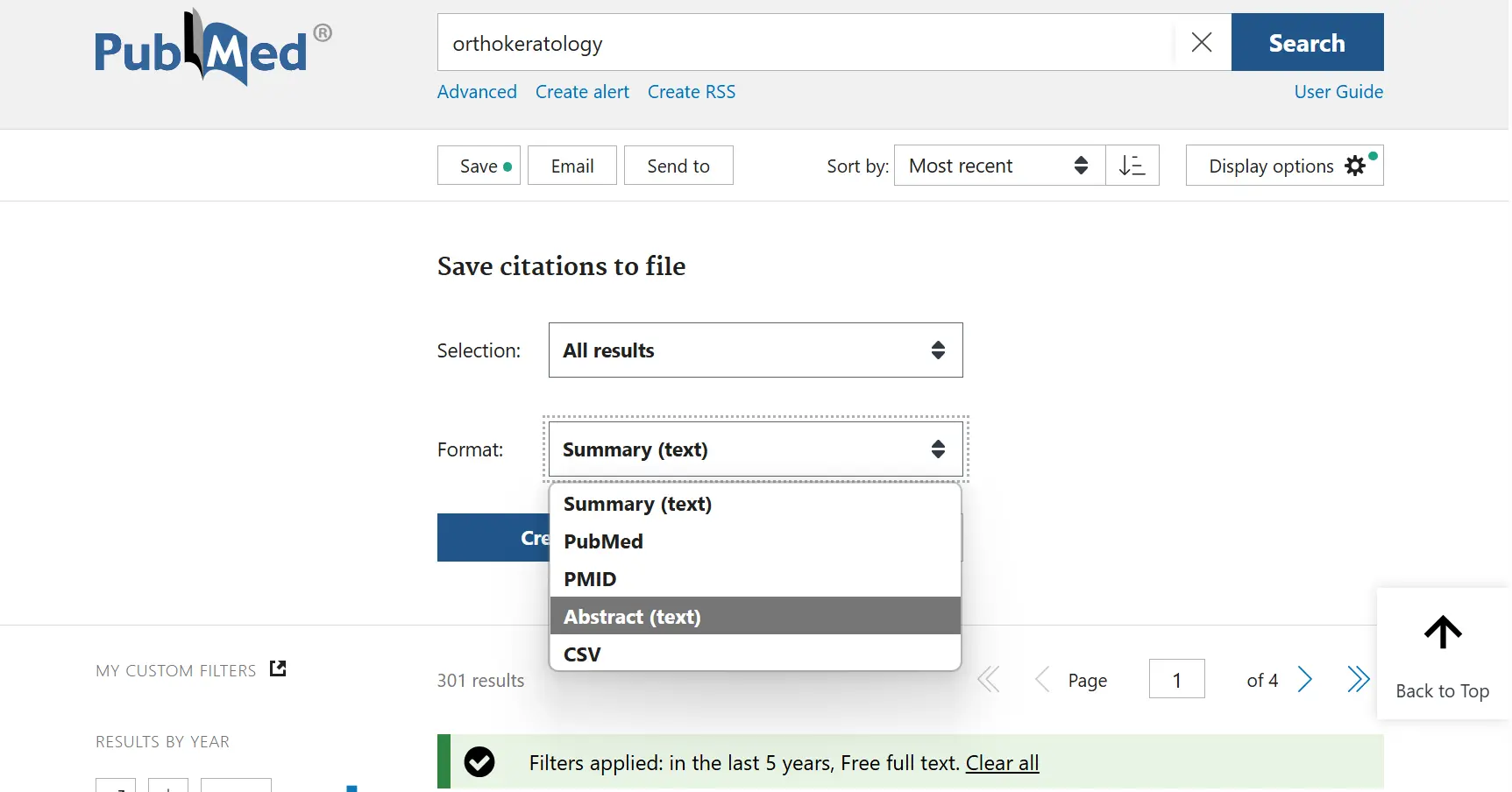Click the Email button
The width and height of the screenshot is (1512, 792).
572,166
